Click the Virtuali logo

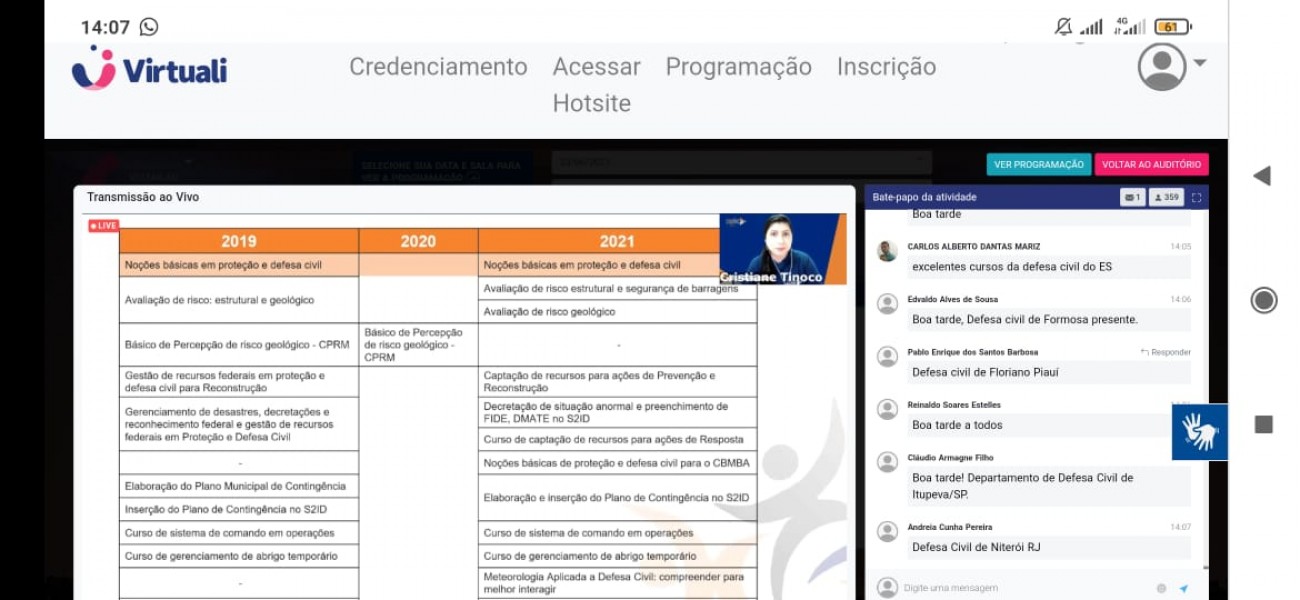[x=149, y=70]
